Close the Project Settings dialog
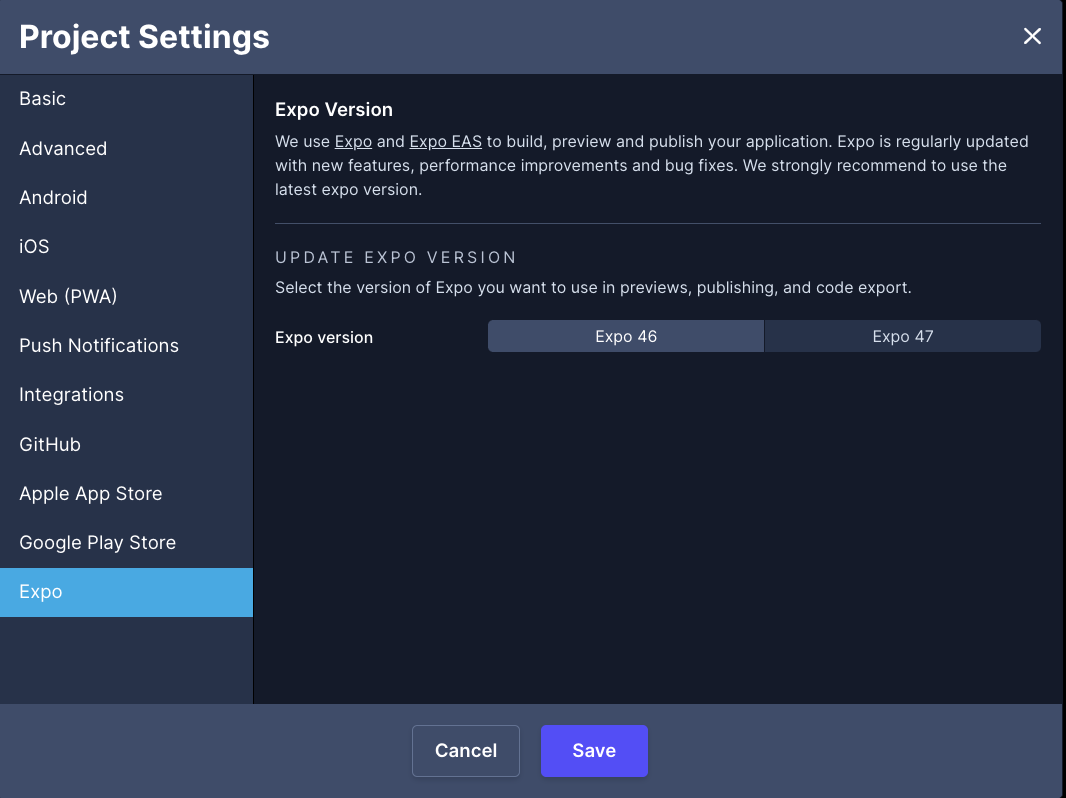Screen dimensions: 1066x798 [x=1032, y=36]
